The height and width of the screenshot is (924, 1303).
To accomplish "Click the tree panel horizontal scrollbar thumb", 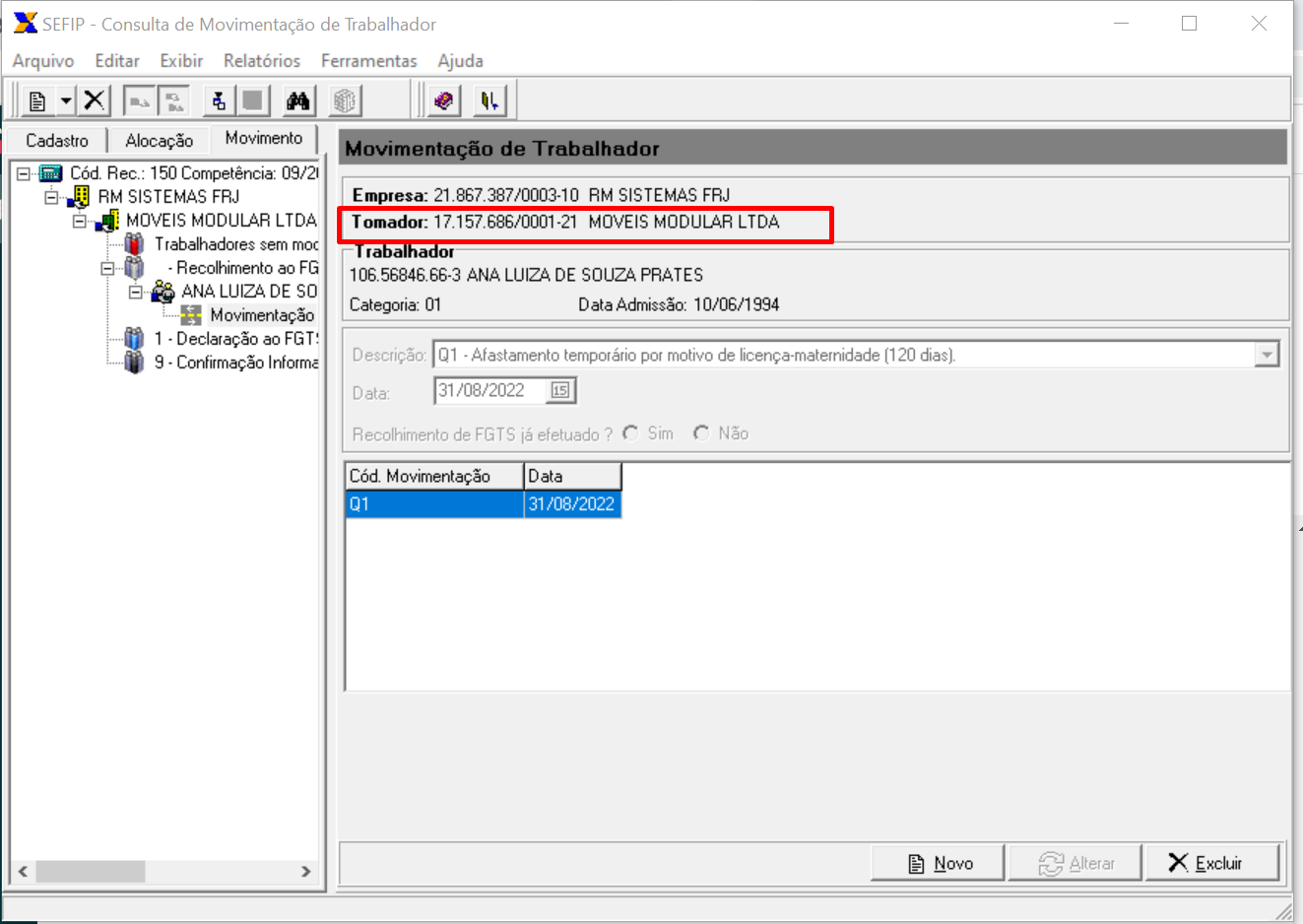I will click(91, 872).
